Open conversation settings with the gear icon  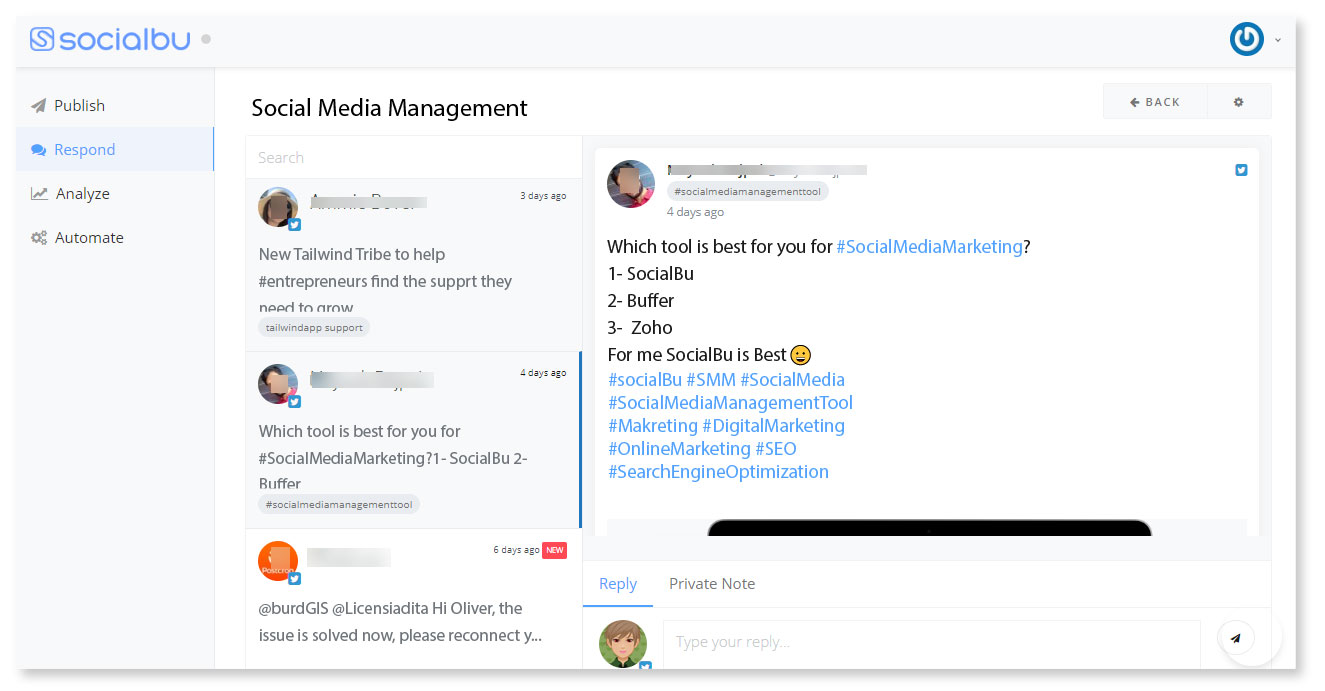coord(1239,101)
